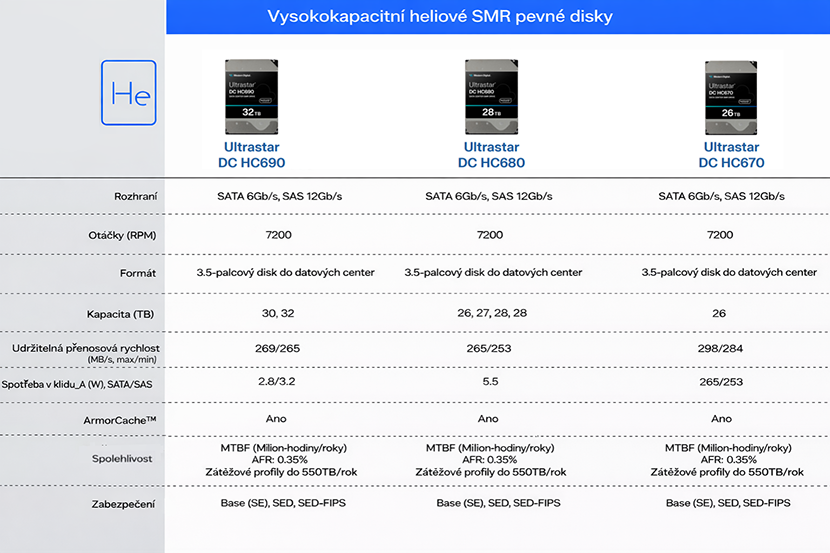The image size is (830, 553).
Task: Select the Rozhraní row label
Action: click(x=136, y=196)
